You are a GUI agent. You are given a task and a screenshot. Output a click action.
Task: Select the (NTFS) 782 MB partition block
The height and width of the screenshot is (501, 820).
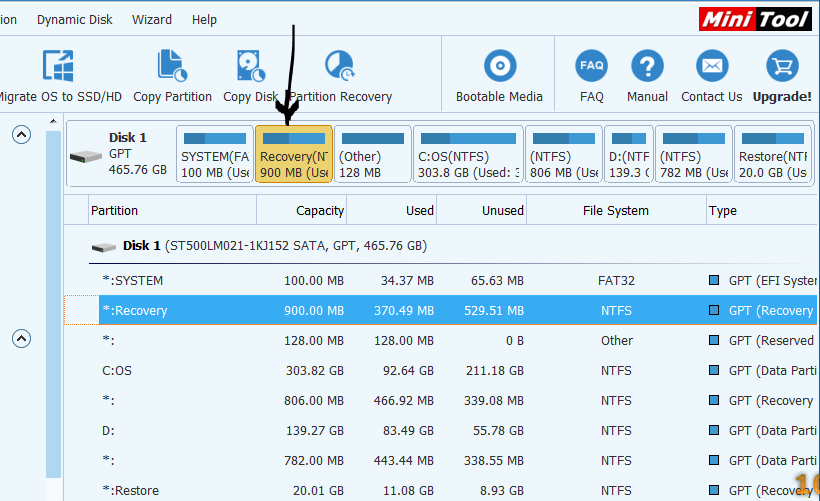click(694, 154)
